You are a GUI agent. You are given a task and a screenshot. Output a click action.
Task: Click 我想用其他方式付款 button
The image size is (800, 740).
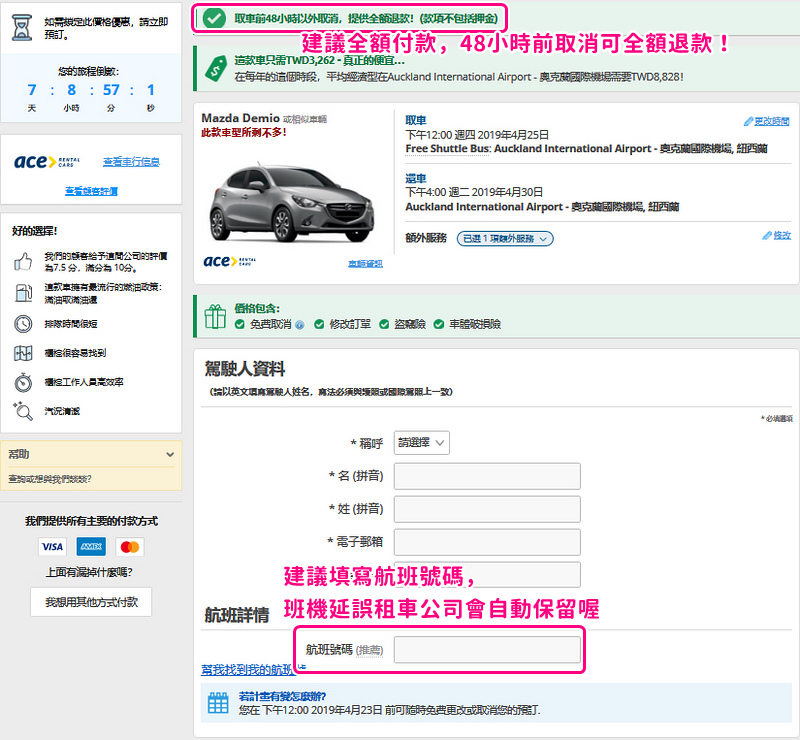point(91,602)
